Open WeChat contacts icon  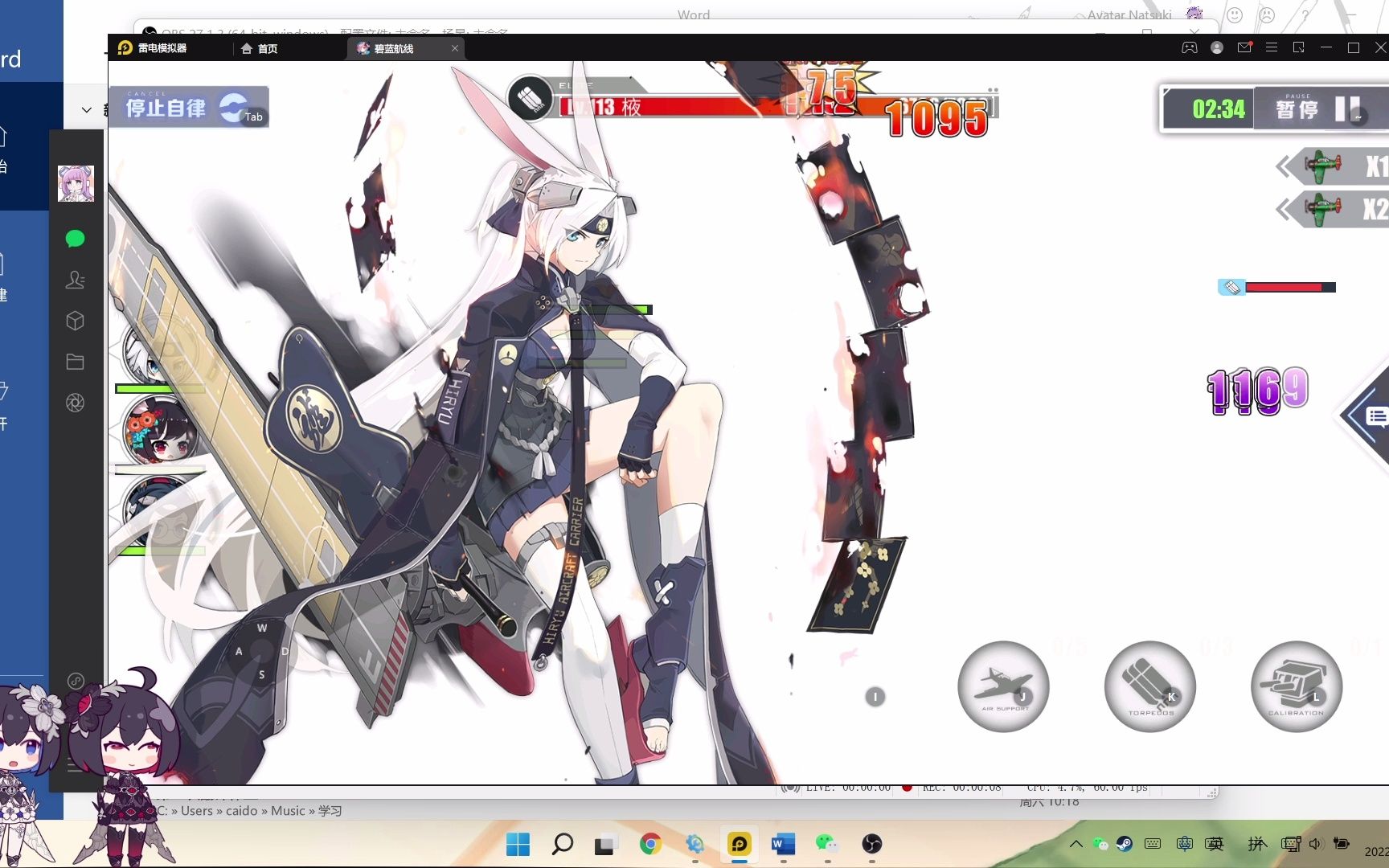75,280
